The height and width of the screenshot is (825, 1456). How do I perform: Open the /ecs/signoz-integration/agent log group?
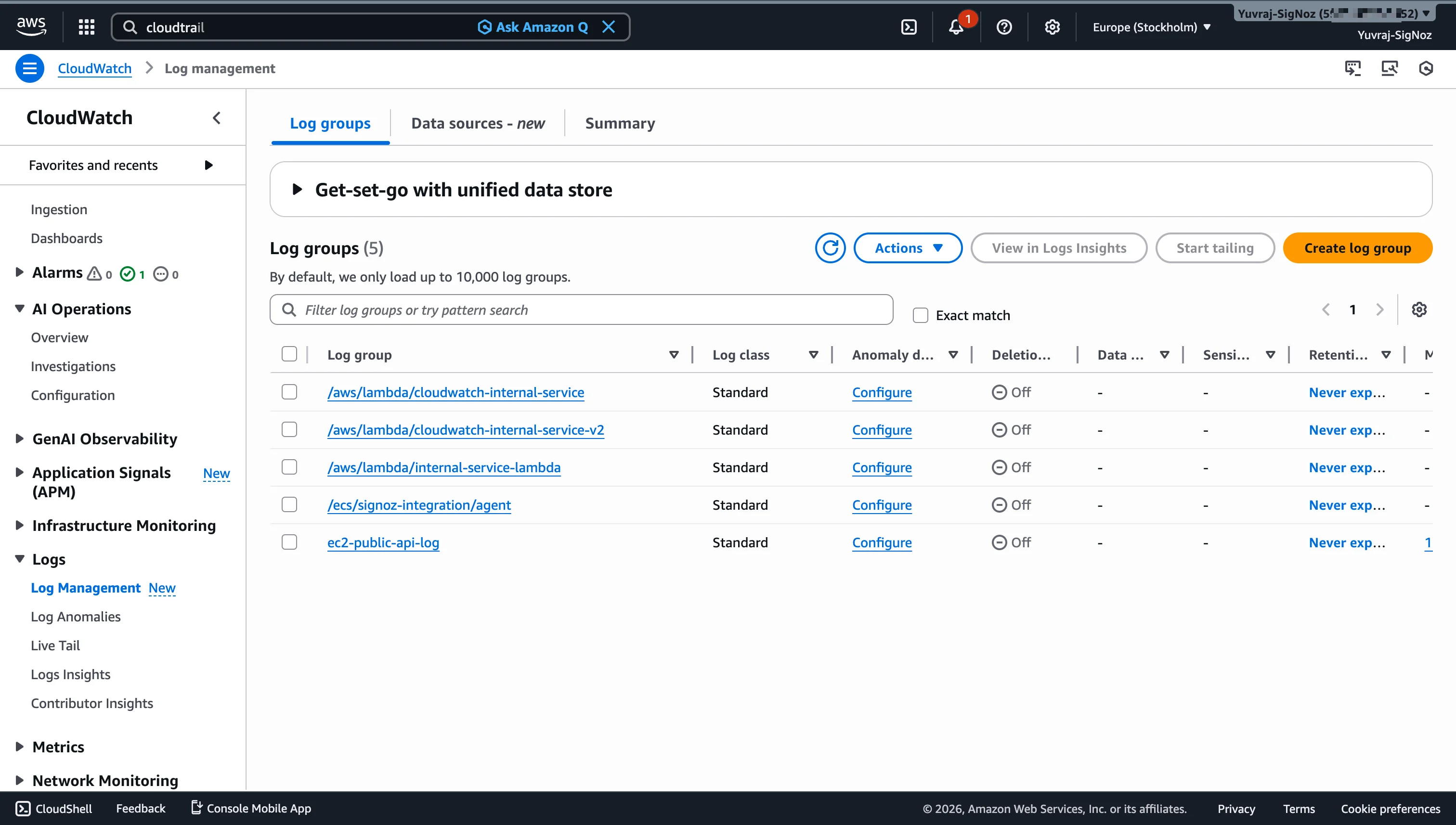point(419,505)
